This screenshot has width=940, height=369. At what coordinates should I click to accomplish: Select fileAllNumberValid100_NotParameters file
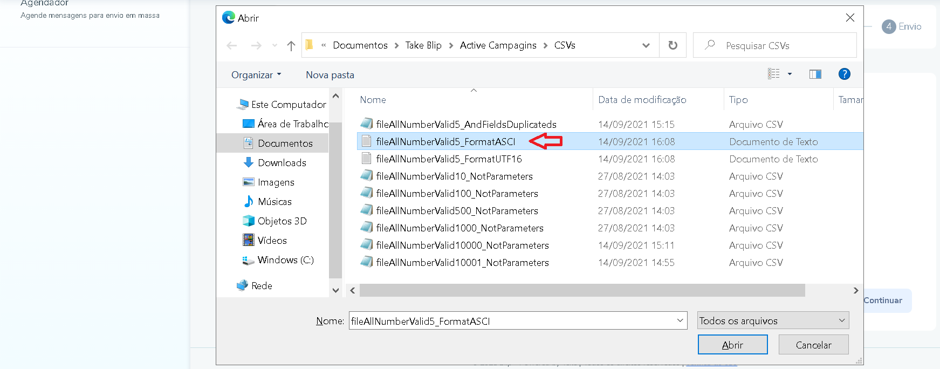[x=457, y=193]
